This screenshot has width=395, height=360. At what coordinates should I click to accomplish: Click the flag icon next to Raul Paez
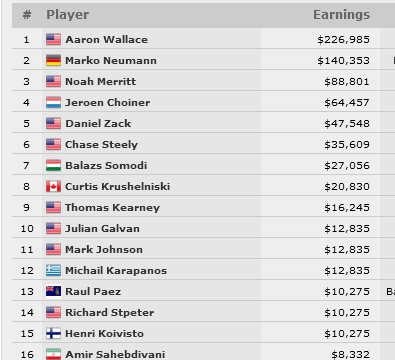(53, 291)
